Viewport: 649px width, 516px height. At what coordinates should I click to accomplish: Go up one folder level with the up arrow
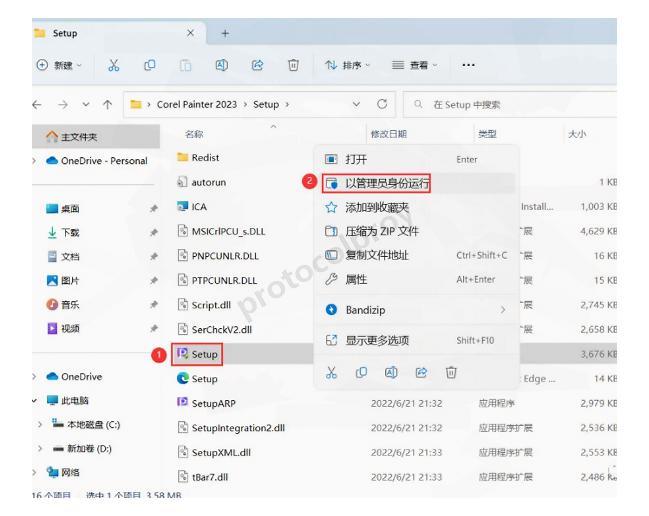(x=108, y=105)
